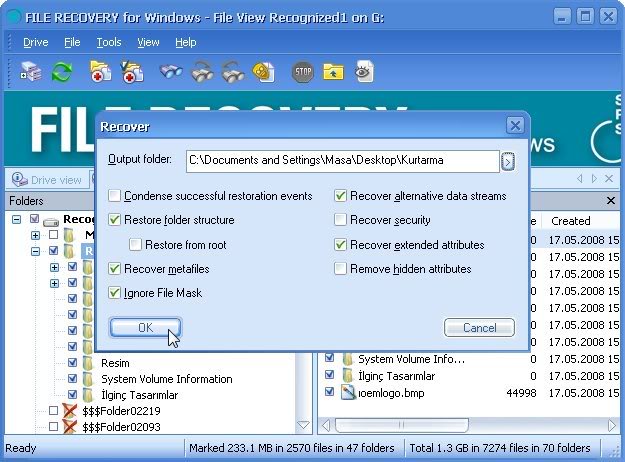
Task: Expand the unchecked M folder node
Action: (x=35, y=235)
